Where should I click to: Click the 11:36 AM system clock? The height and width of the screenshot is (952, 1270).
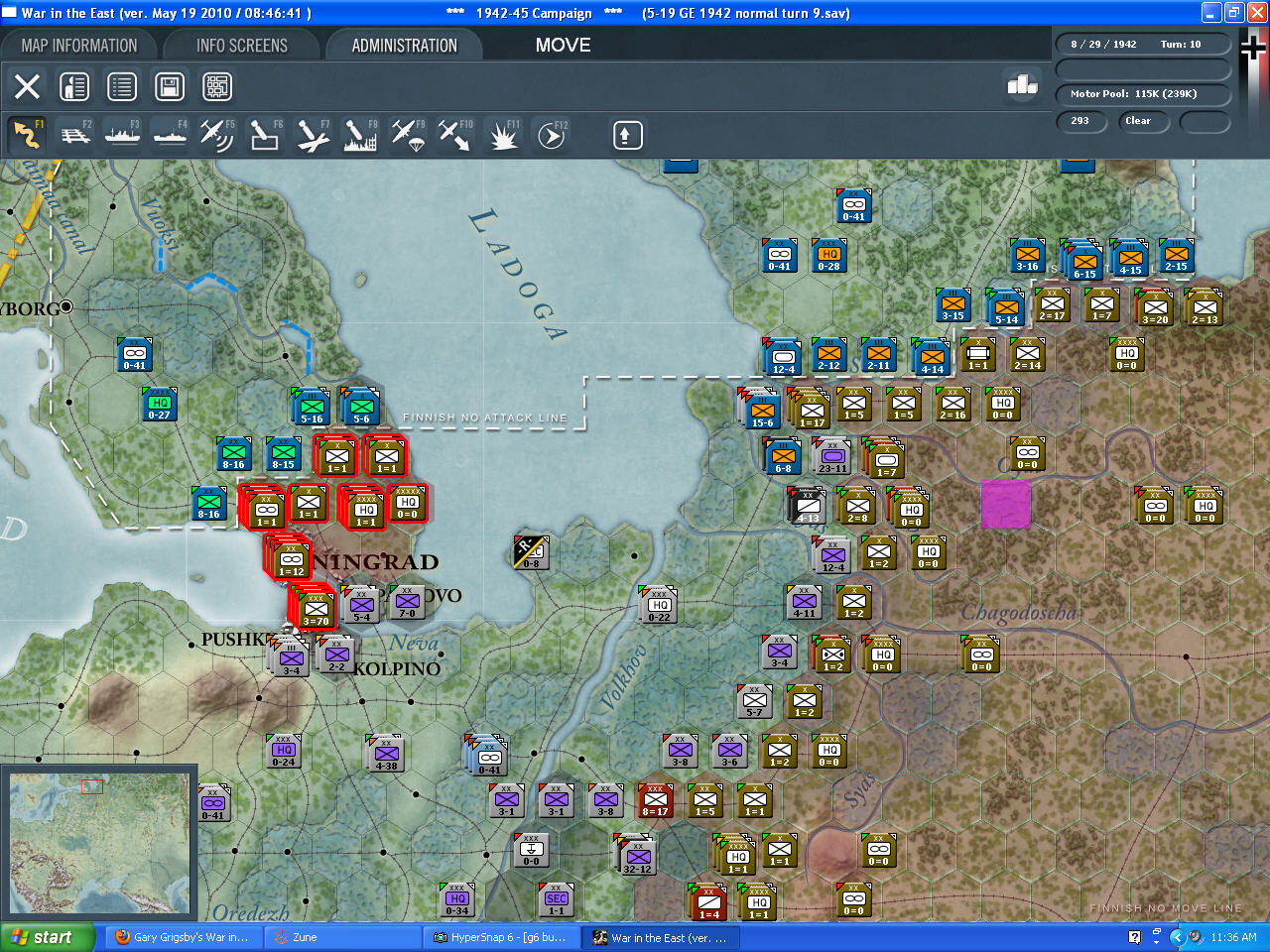click(x=1233, y=937)
